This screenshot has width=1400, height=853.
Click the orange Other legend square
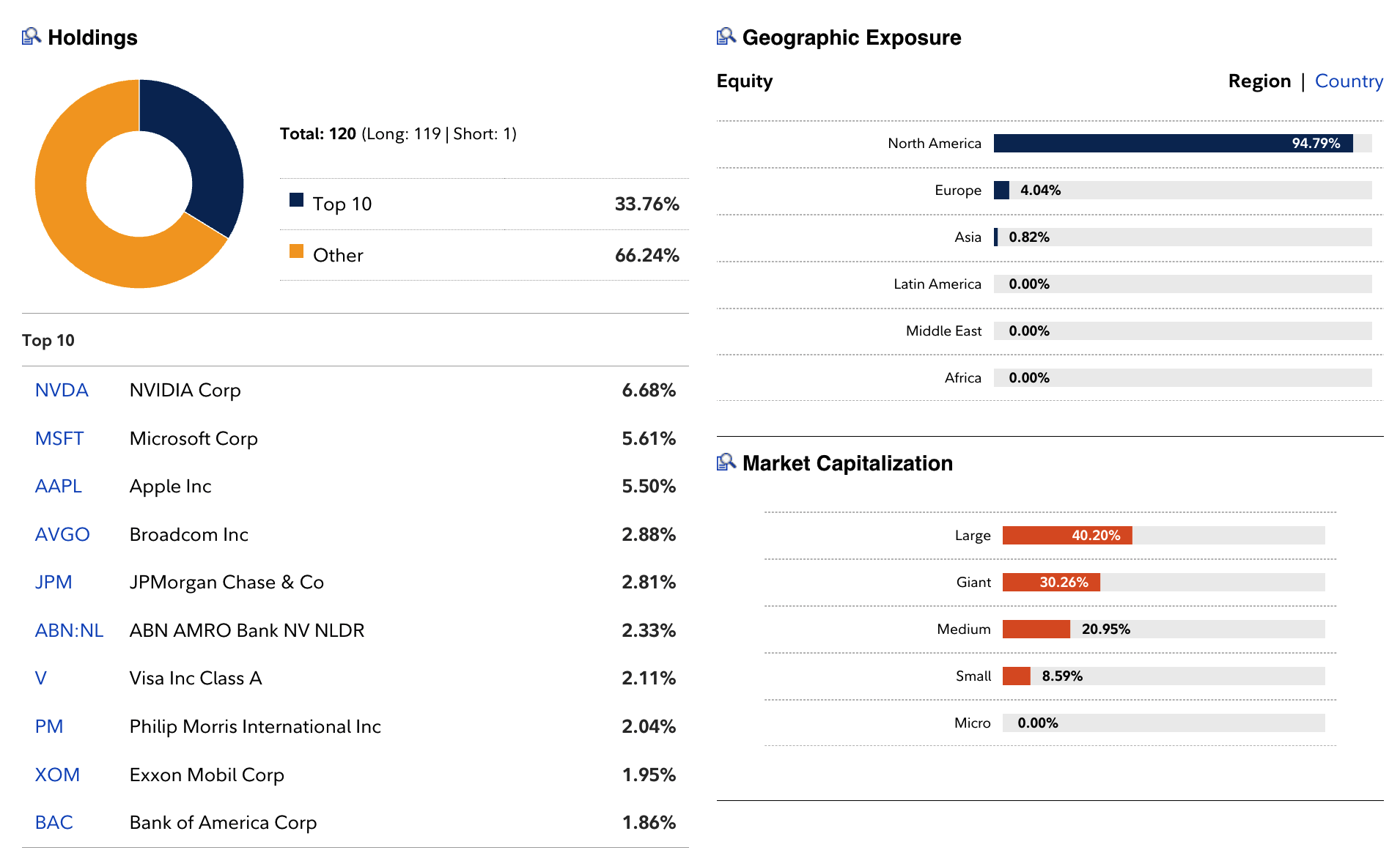click(295, 254)
